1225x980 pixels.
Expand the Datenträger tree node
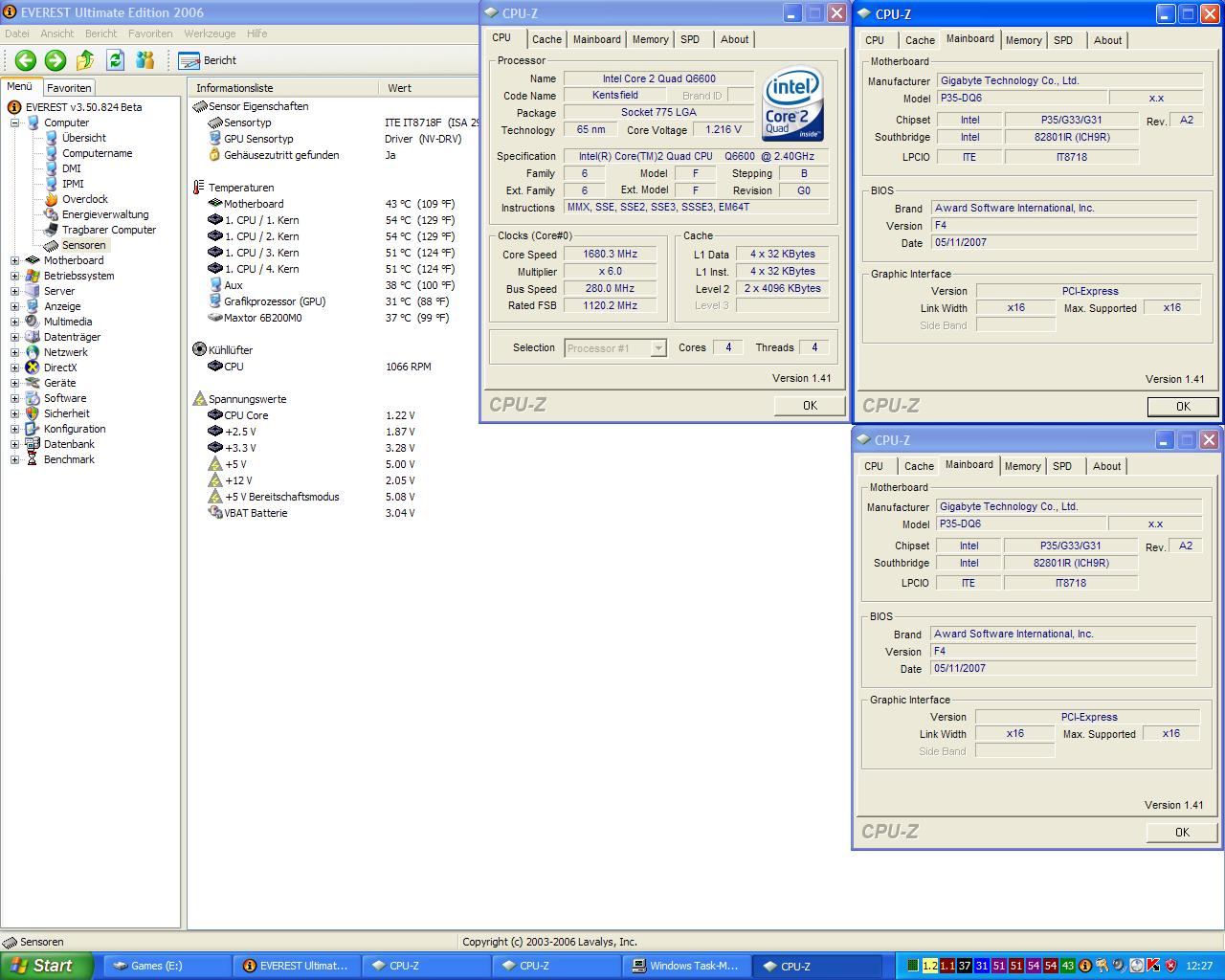tap(14, 337)
